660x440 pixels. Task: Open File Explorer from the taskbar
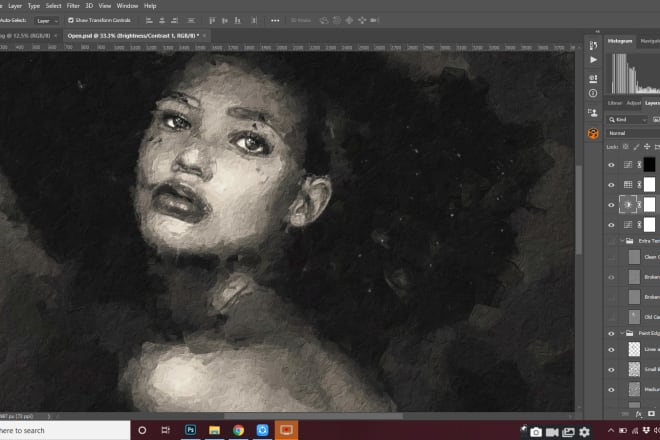214,430
